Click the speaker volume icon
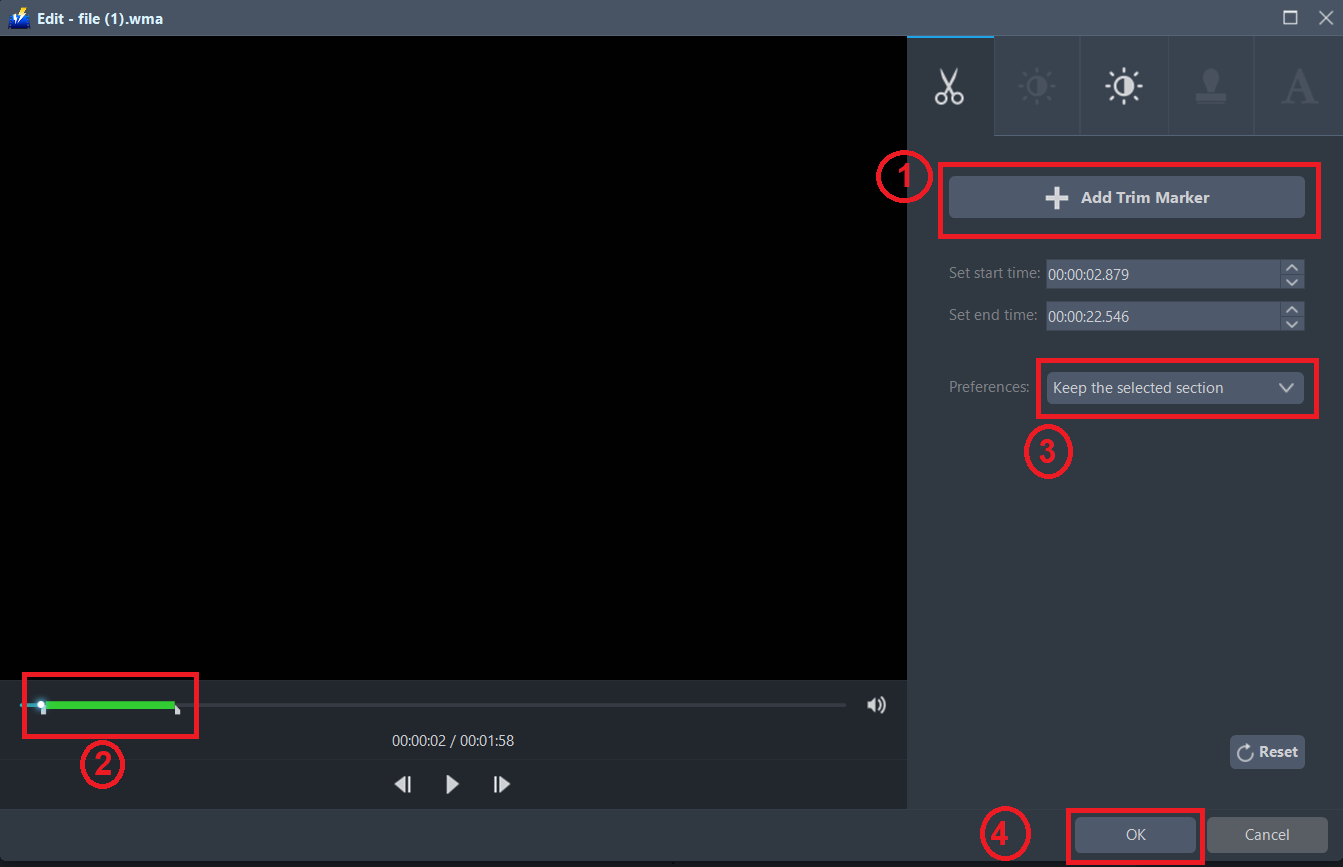 pyautogui.click(x=876, y=704)
